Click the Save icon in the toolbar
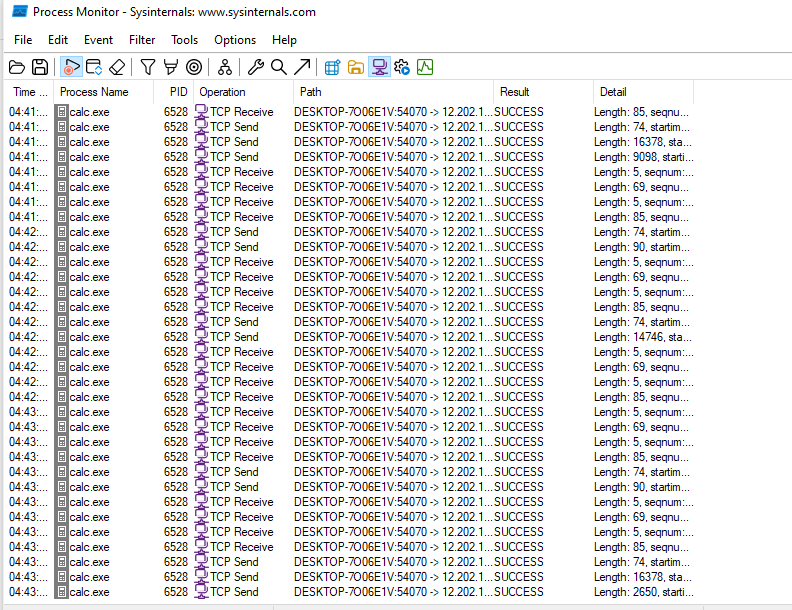Viewport: 792px width, 610px height. pyautogui.click(x=39, y=67)
